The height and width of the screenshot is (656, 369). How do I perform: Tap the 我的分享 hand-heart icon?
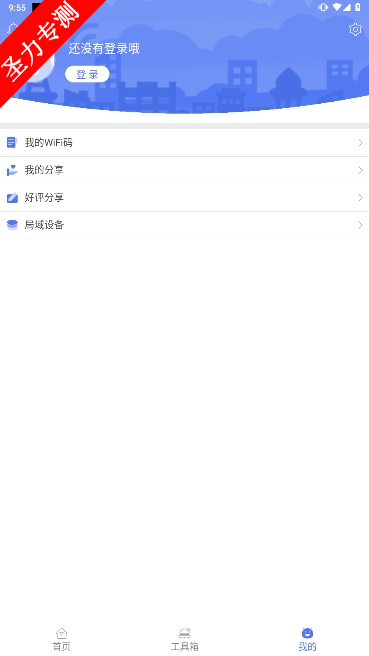[x=12, y=170]
